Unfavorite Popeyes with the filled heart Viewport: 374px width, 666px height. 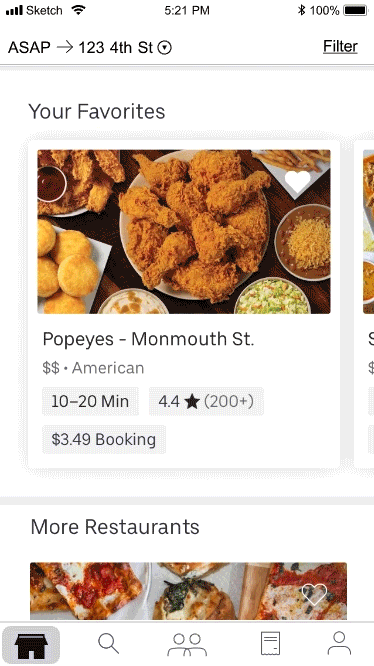[x=298, y=181]
